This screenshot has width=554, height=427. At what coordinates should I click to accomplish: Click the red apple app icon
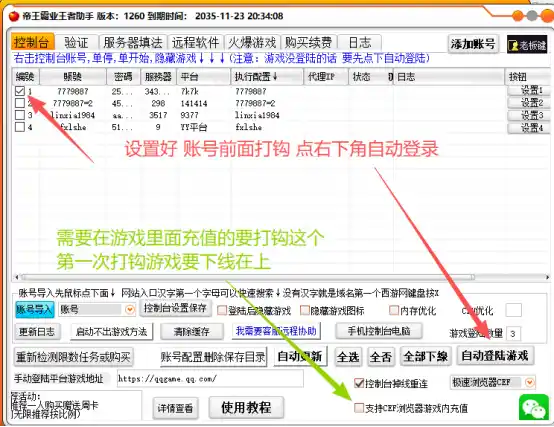point(14,16)
